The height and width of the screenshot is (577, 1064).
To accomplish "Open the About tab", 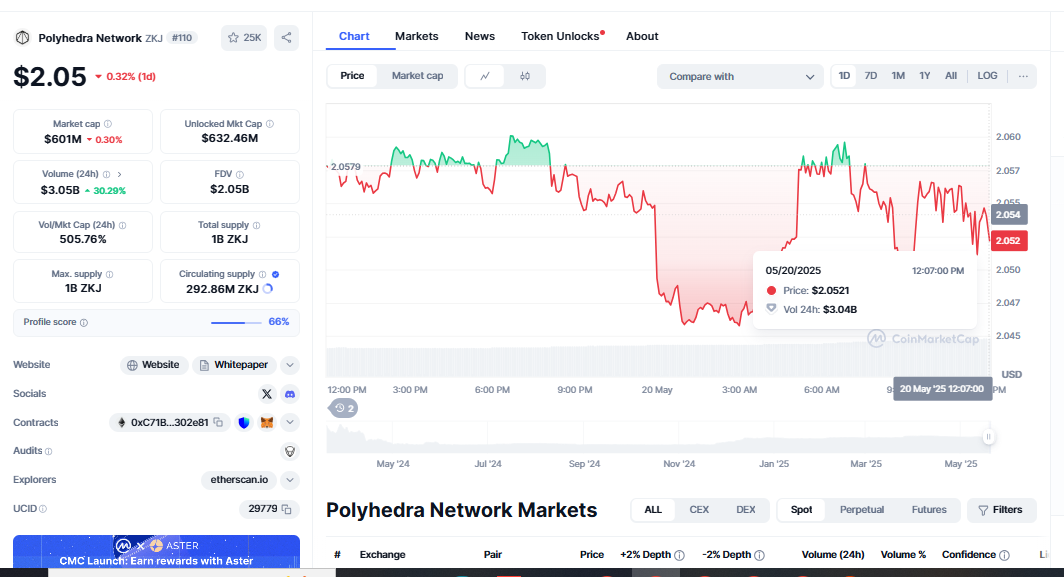I will (642, 37).
